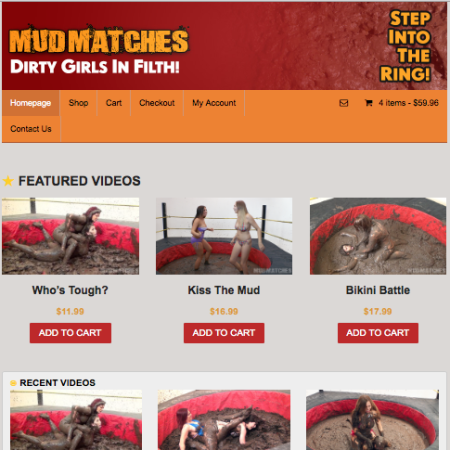Open the Who's Tough? title link
Viewport: 450px width, 450px height.
pyautogui.click(x=70, y=290)
